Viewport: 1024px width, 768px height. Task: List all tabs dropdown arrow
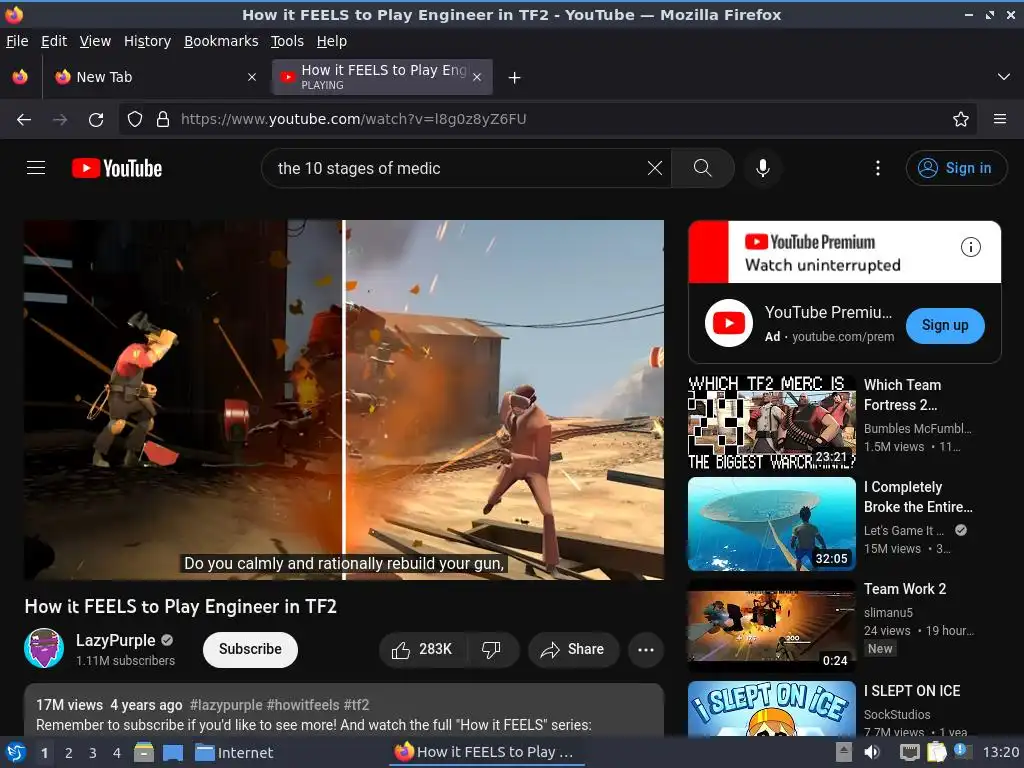[x=1004, y=77]
